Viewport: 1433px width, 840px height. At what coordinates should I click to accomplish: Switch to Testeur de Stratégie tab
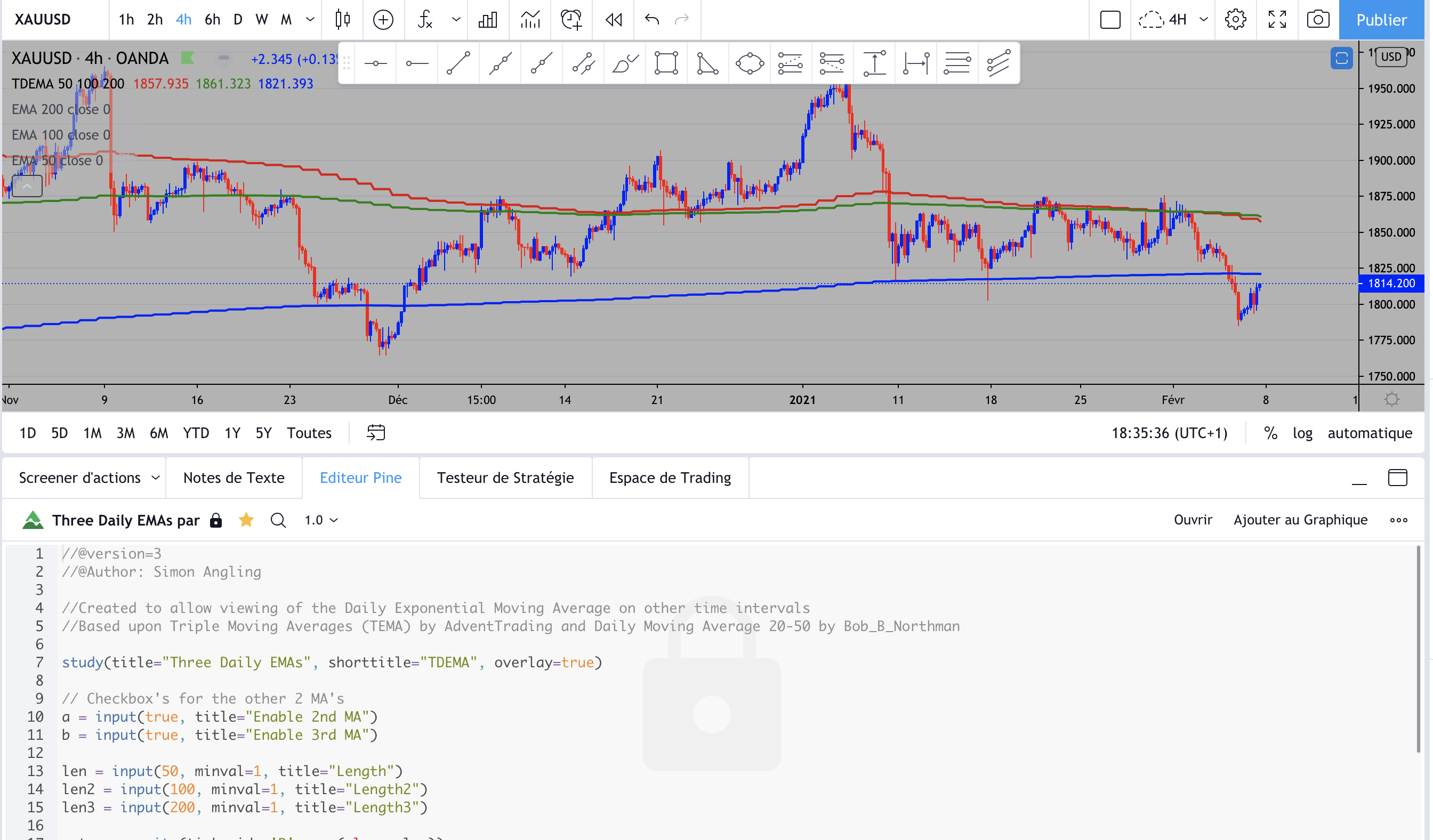pyautogui.click(x=505, y=478)
